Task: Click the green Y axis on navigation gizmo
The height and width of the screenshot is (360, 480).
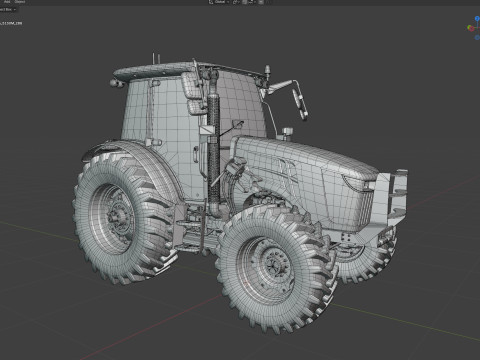Action: coord(470,27)
